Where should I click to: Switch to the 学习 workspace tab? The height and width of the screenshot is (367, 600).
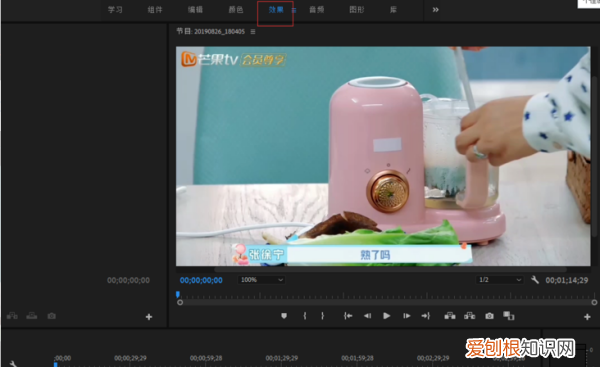point(115,10)
